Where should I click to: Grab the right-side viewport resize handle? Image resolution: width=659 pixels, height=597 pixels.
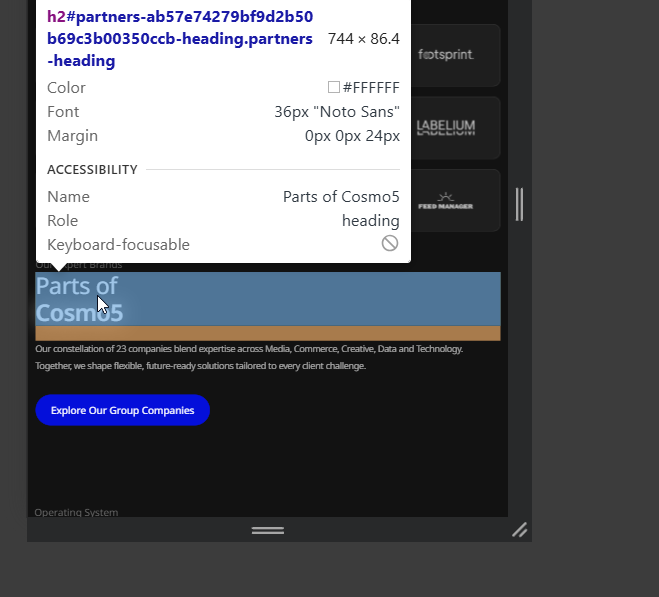click(519, 204)
